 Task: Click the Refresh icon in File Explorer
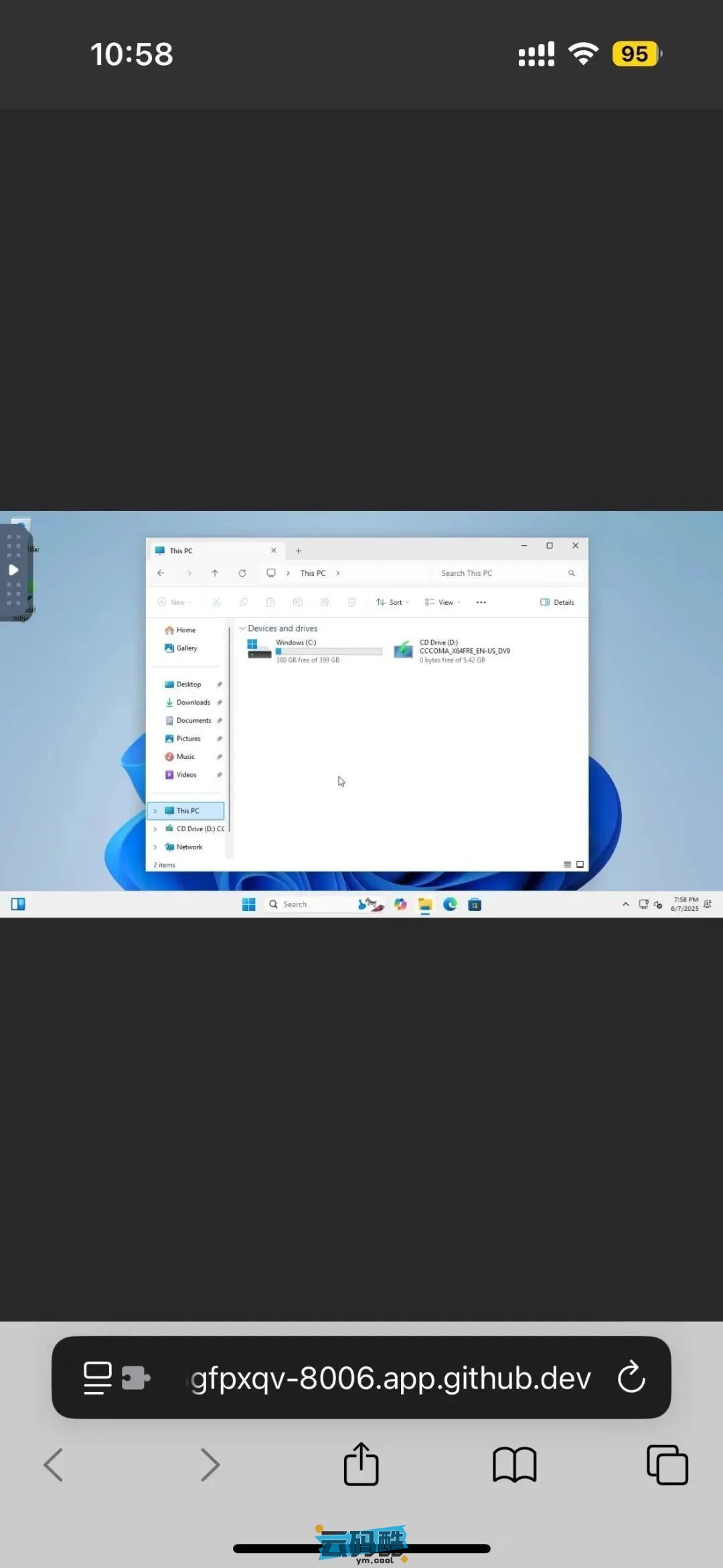(x=242, y=573)
